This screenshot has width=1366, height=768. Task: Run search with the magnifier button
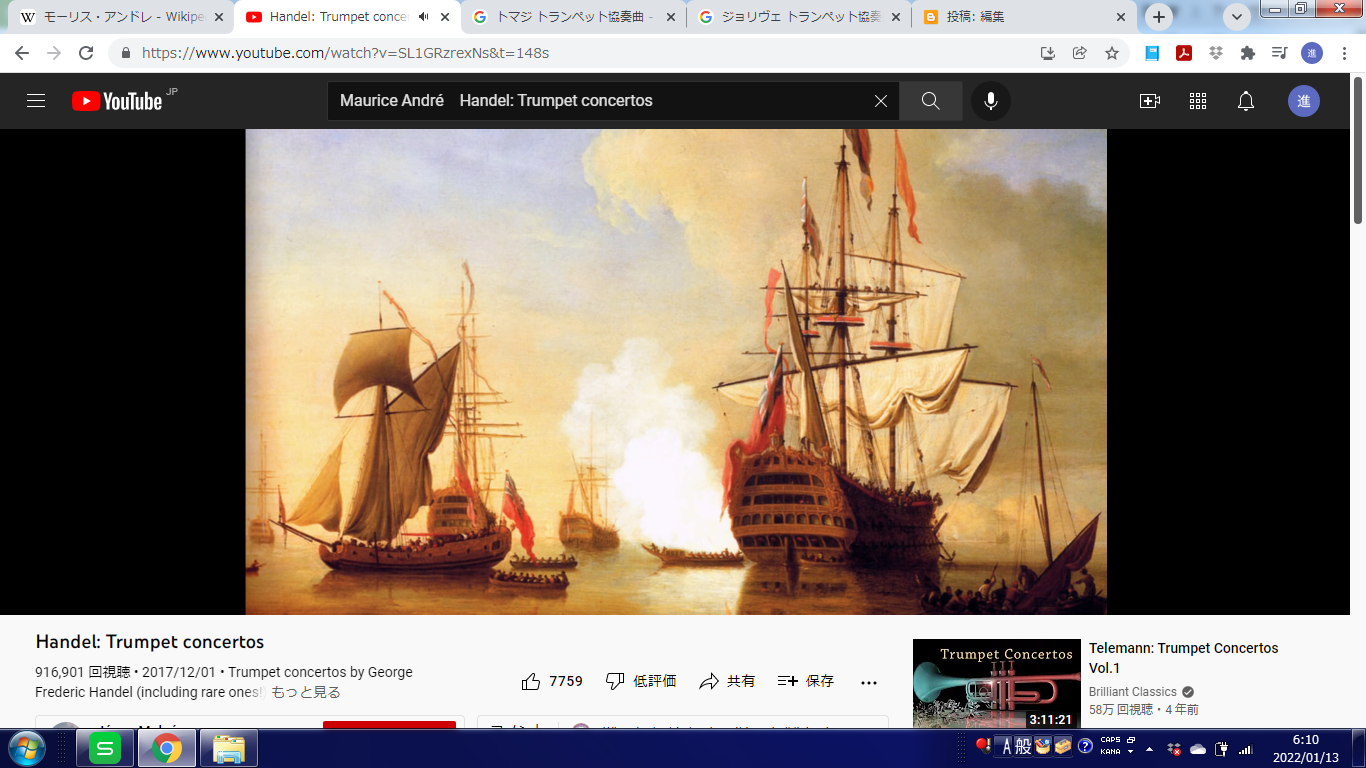pyautogui.click(x=931, y=101)
